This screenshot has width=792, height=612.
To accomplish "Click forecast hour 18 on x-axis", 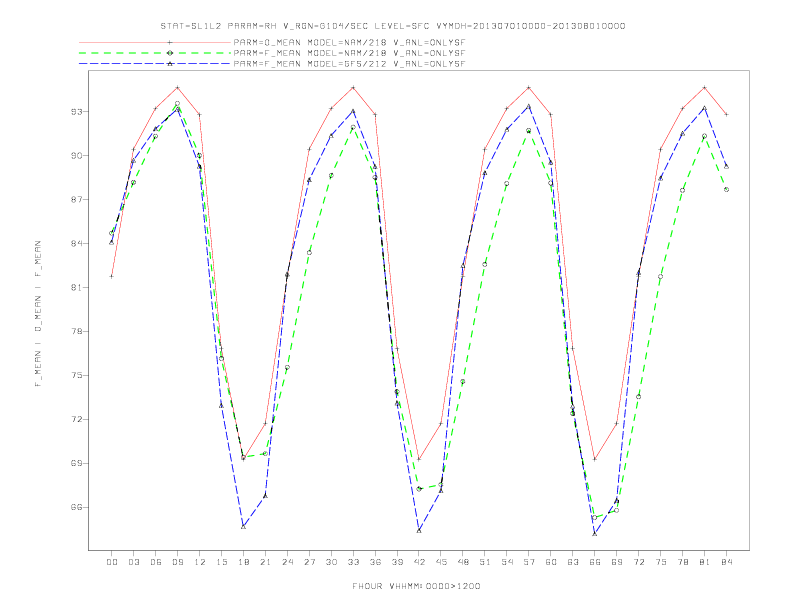I will [x=243, y=562].
